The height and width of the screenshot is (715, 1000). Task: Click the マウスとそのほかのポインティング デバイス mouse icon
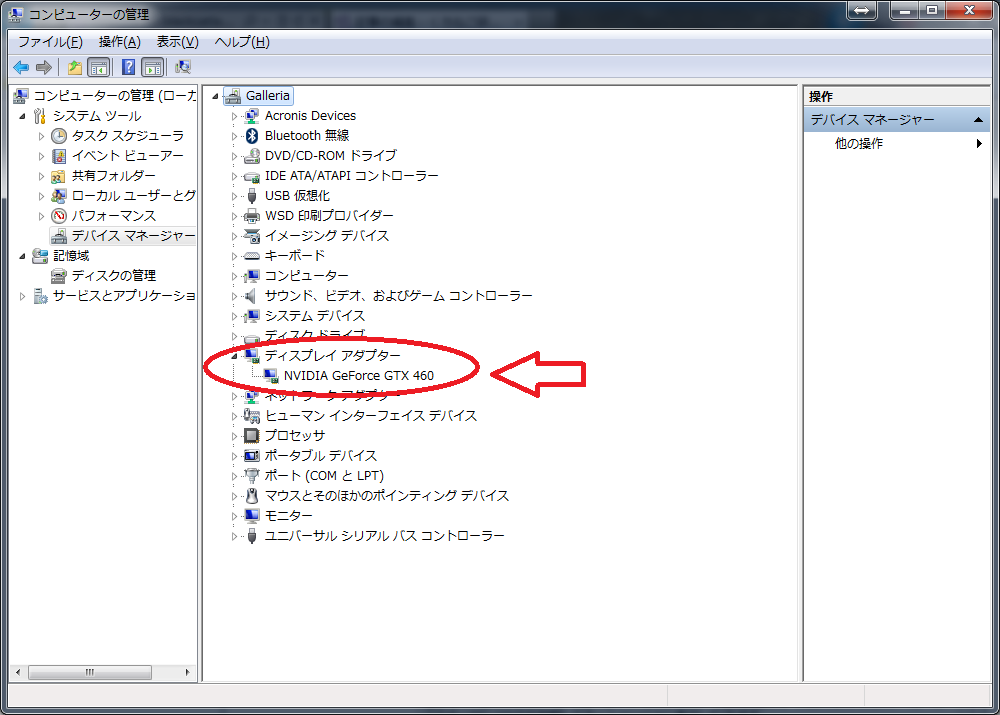click(252, 496)
